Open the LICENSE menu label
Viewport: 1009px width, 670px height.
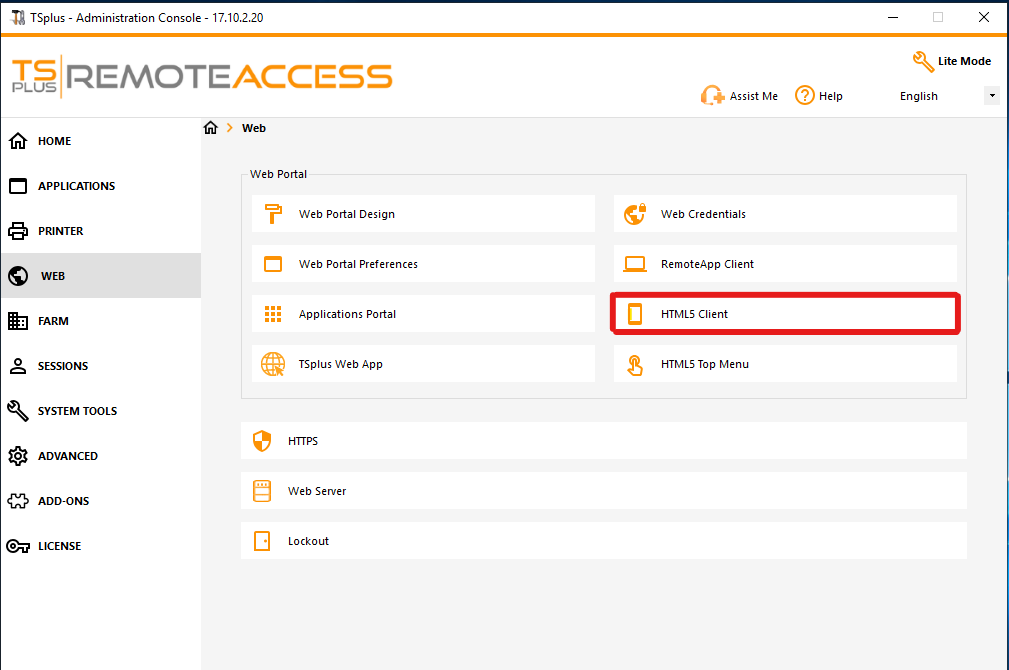[x=59, y=546]
